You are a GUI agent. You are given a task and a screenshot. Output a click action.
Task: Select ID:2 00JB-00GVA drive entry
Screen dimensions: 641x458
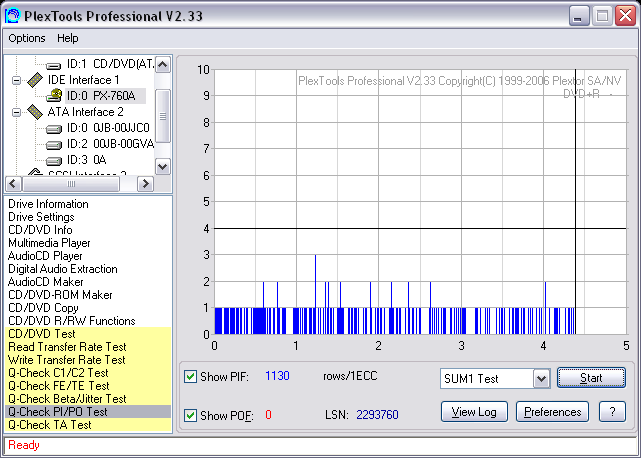pyautogui.click(x=110, y=144)
